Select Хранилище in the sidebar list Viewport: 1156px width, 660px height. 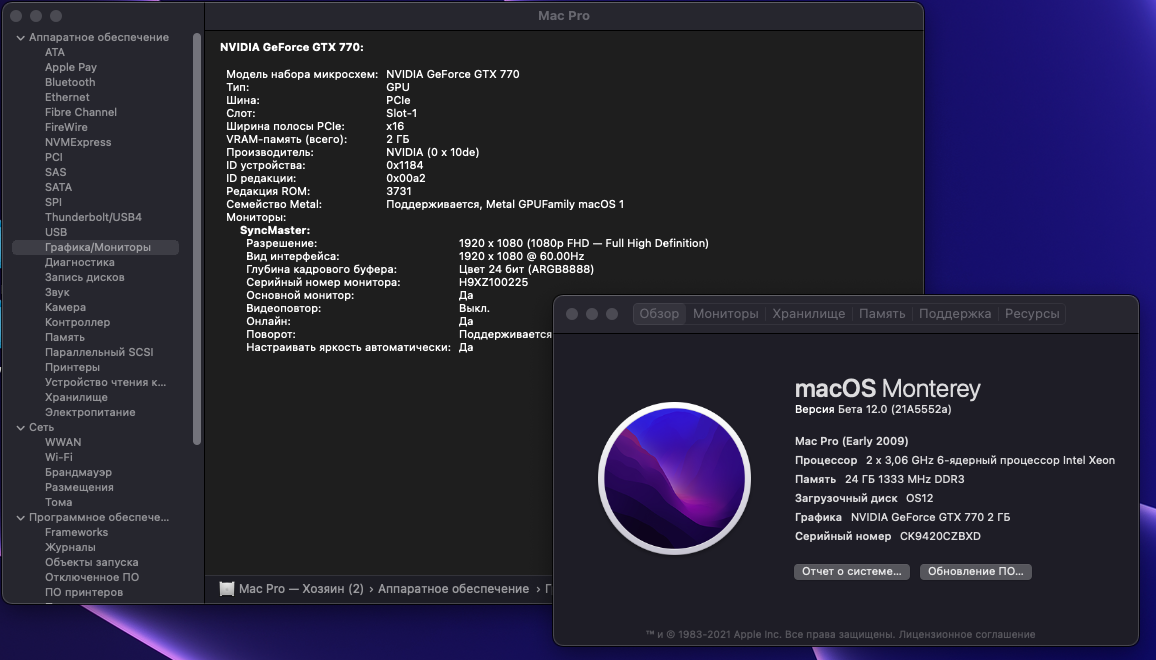(x=76, y=397)
